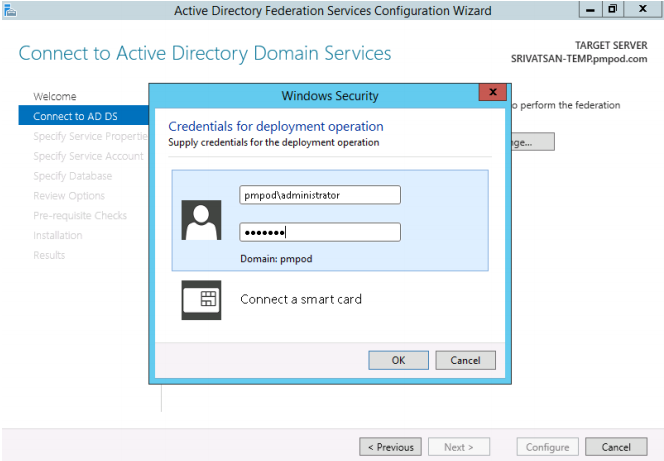Viewport: 664px width, 461px height.
Task: Click the partially hidden Change button
Action: [533, 142]
